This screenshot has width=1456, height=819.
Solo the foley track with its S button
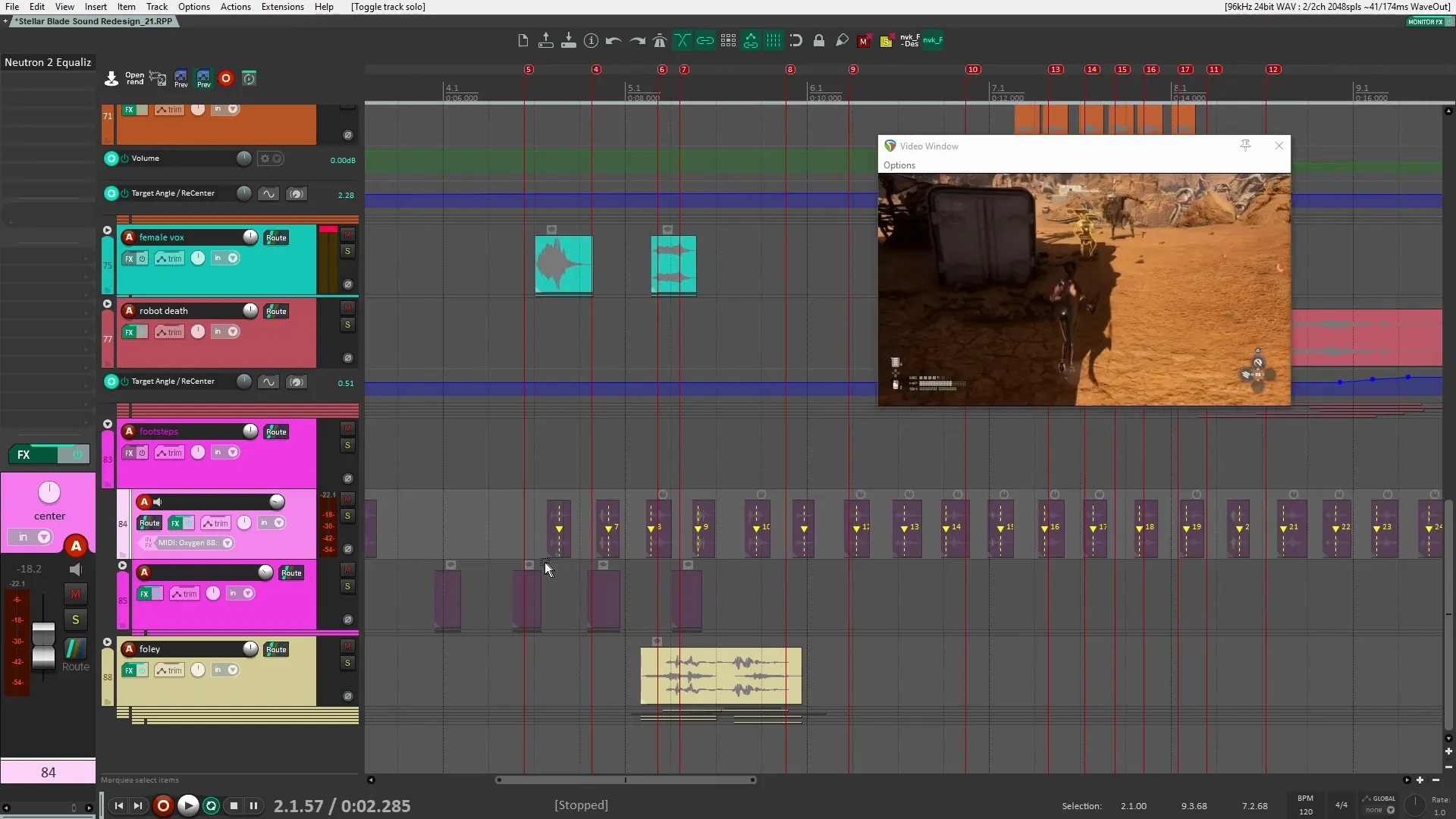pos(347,662)
